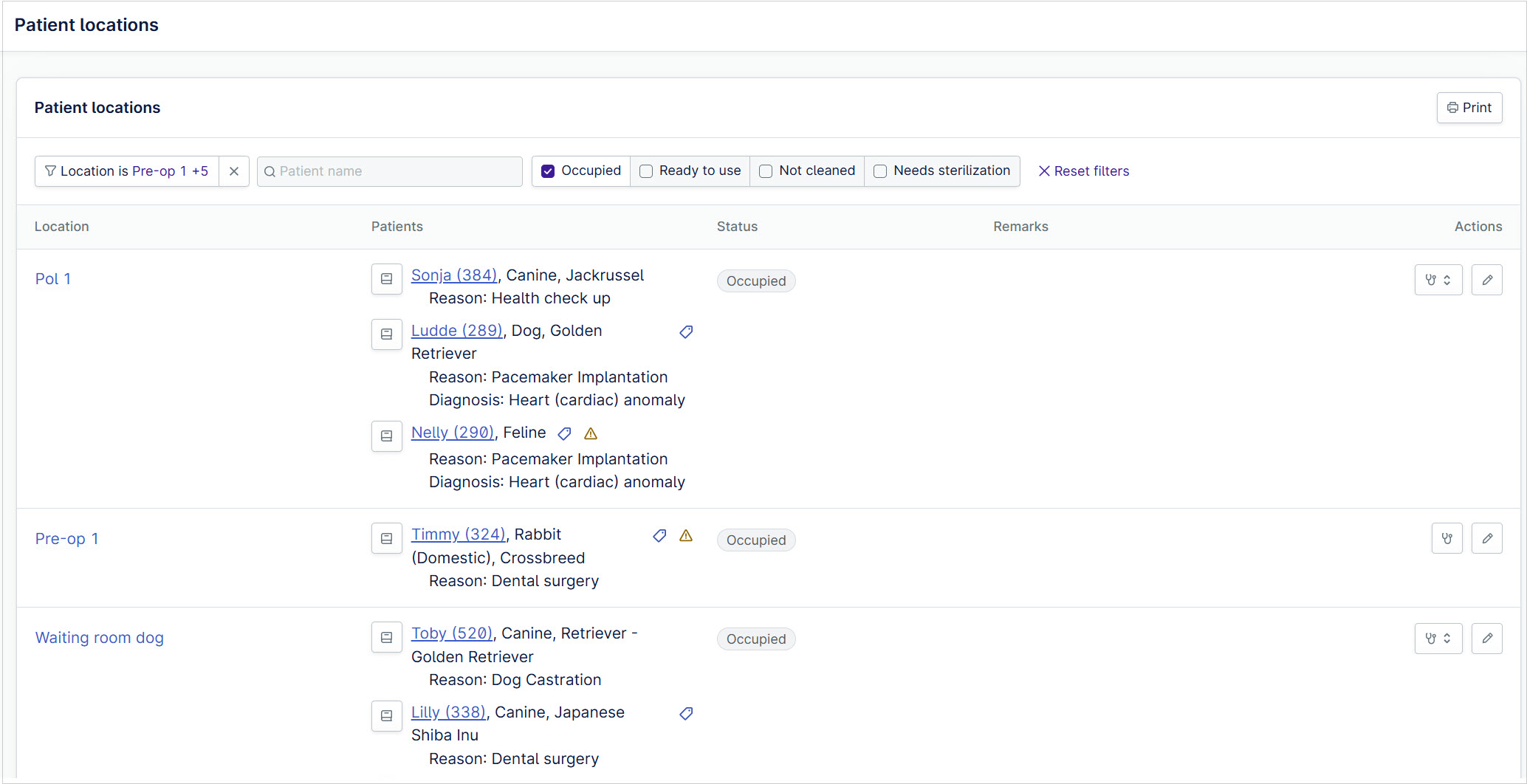This screenshot has height=784, width=1527.
Task: Click the Occupied badge for Waiting room dog
Action: (756, 639)
